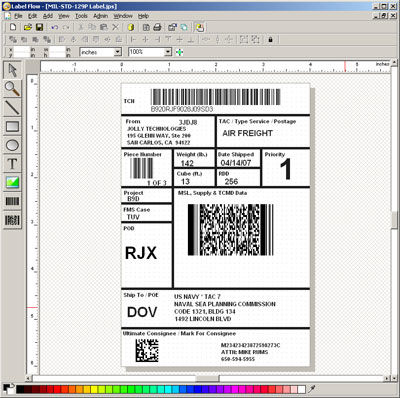400x398 pixels.
Task: Open the Tools menu
Action: (x=81, y=16)
